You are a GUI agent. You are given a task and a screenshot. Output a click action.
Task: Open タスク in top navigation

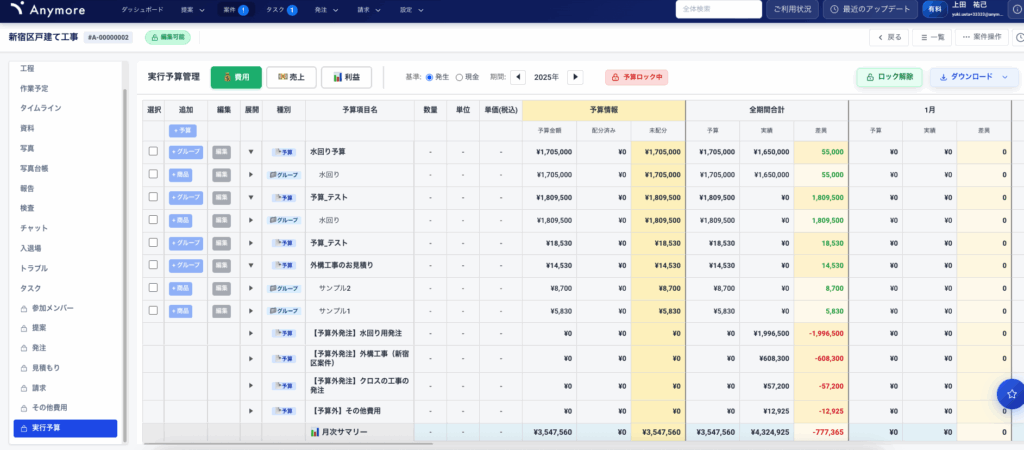coord(282,10)
